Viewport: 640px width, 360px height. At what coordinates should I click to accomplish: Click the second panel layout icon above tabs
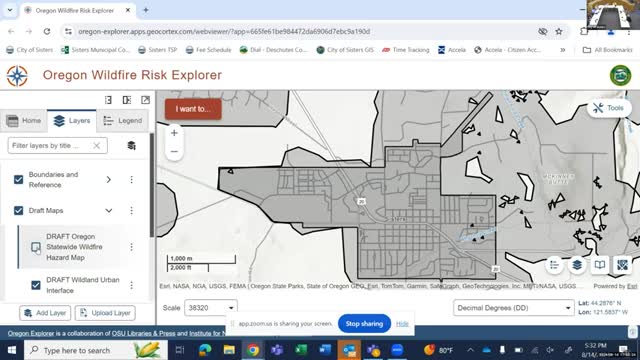(x=127, y=100)
